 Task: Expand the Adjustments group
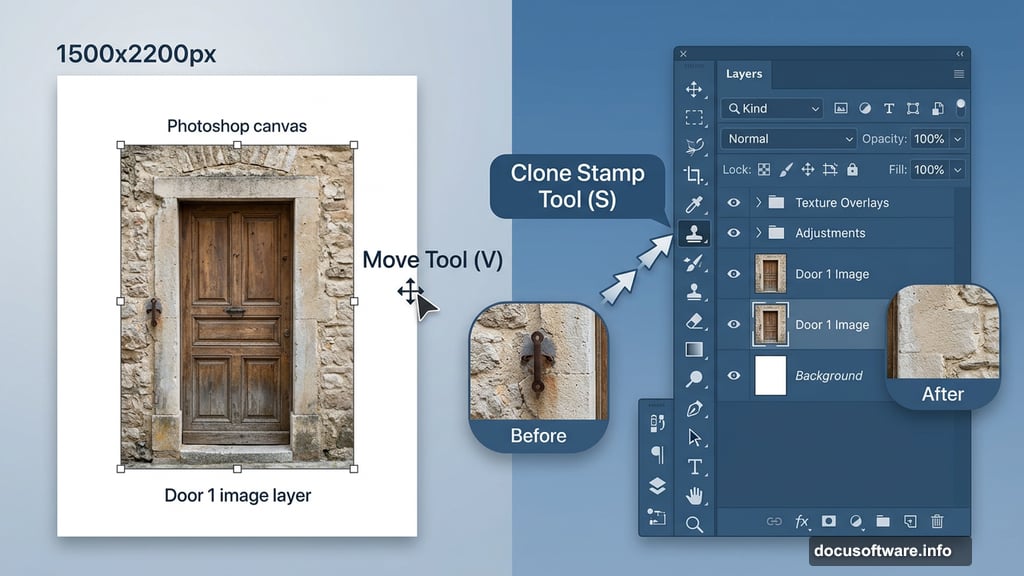[758, 233]
